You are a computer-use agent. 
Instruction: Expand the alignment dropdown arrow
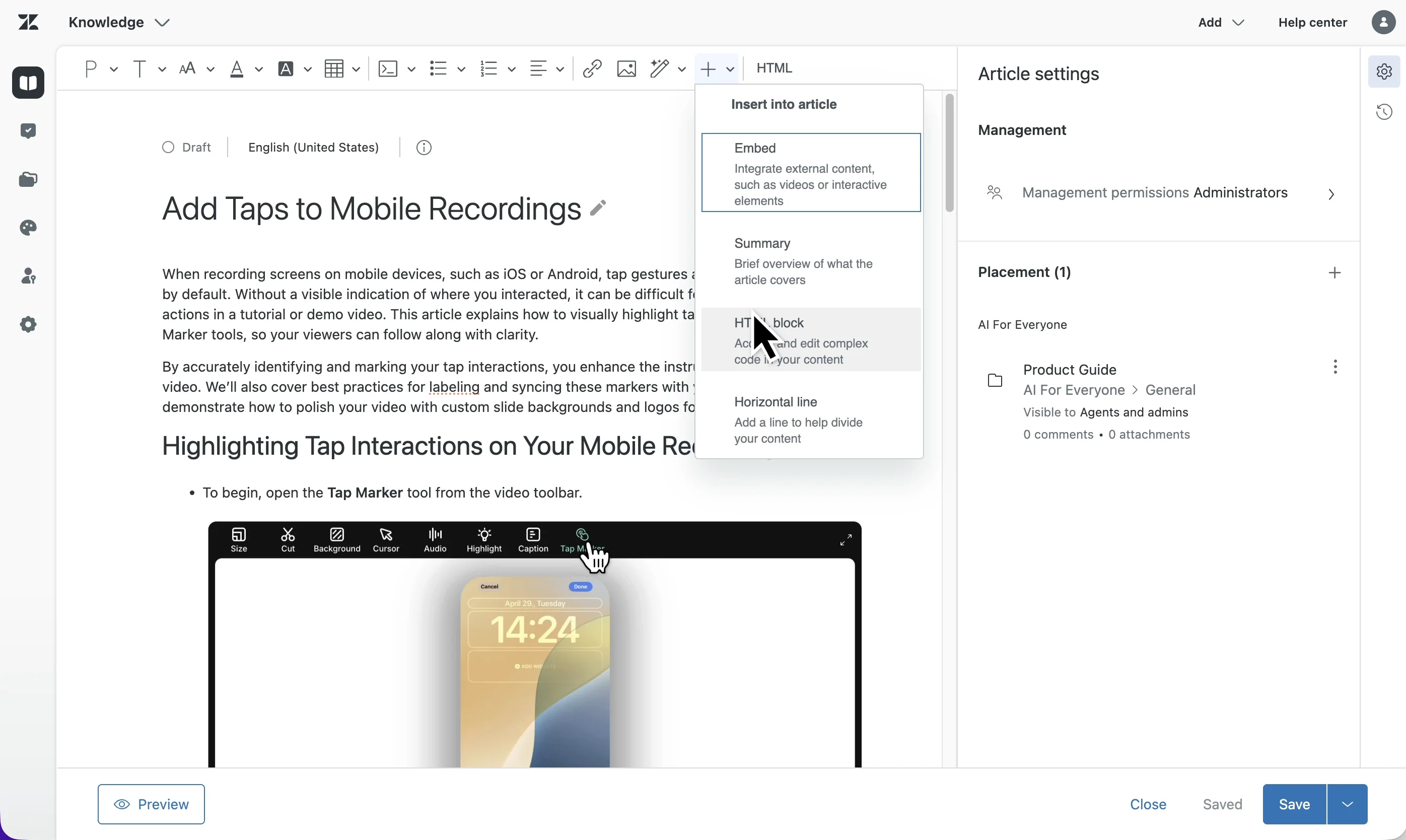[x=560, y=69]
